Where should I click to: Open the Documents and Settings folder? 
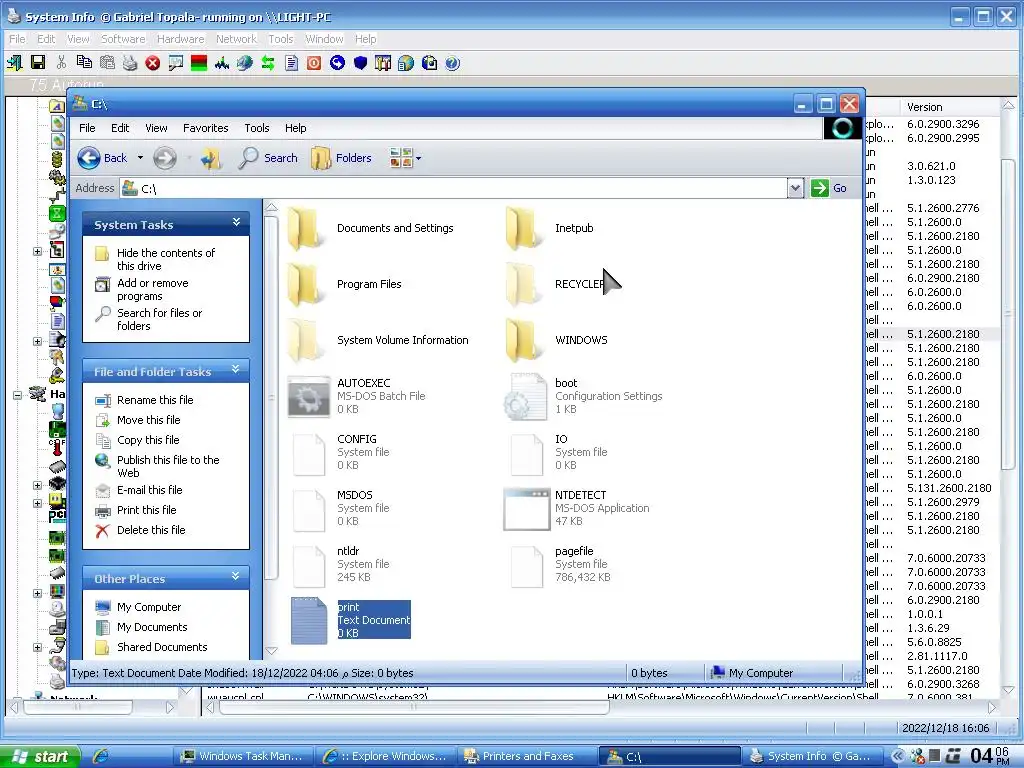pos(370,228)
